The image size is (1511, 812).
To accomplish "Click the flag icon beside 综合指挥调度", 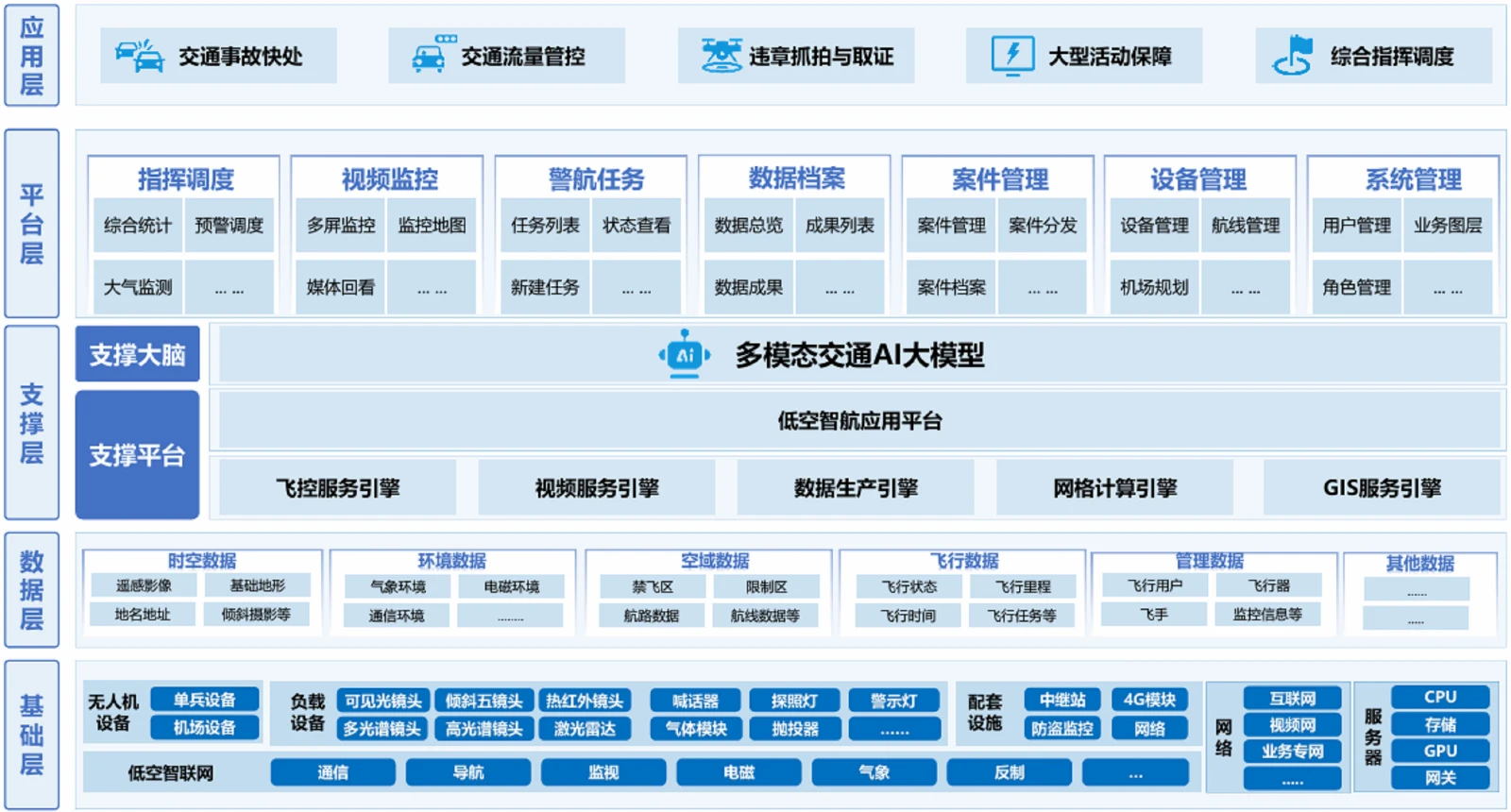I will click(x=1294, y=55).
